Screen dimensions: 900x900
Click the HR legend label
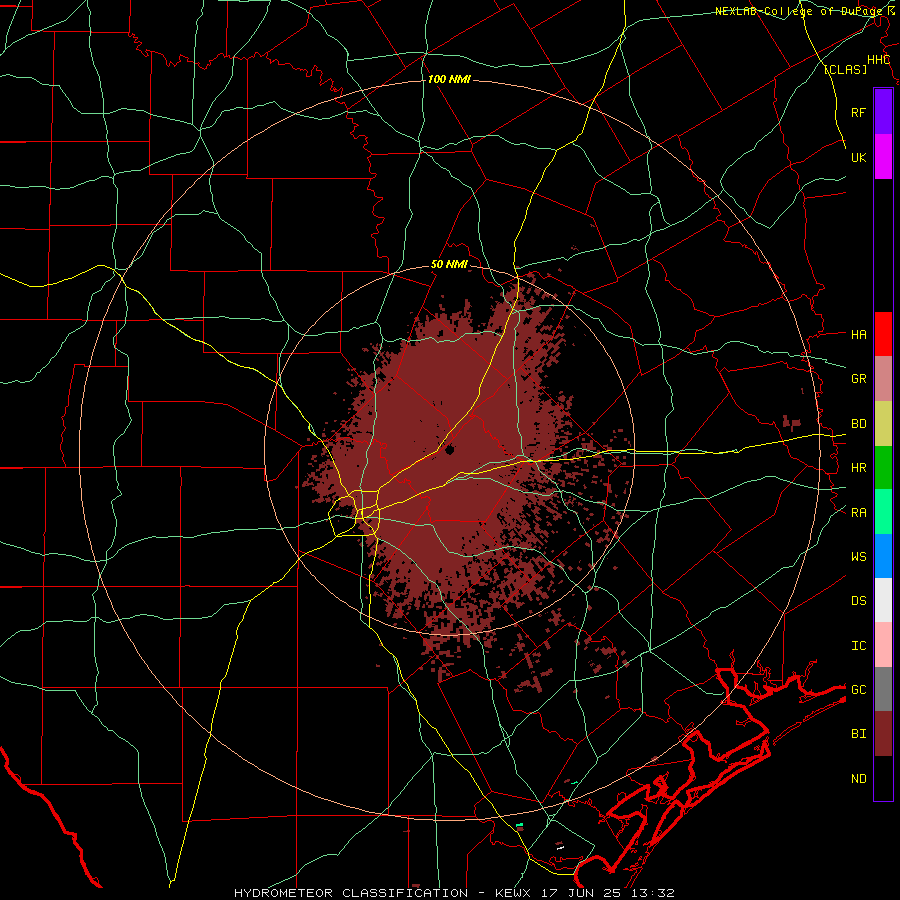[x=859, y=468]
